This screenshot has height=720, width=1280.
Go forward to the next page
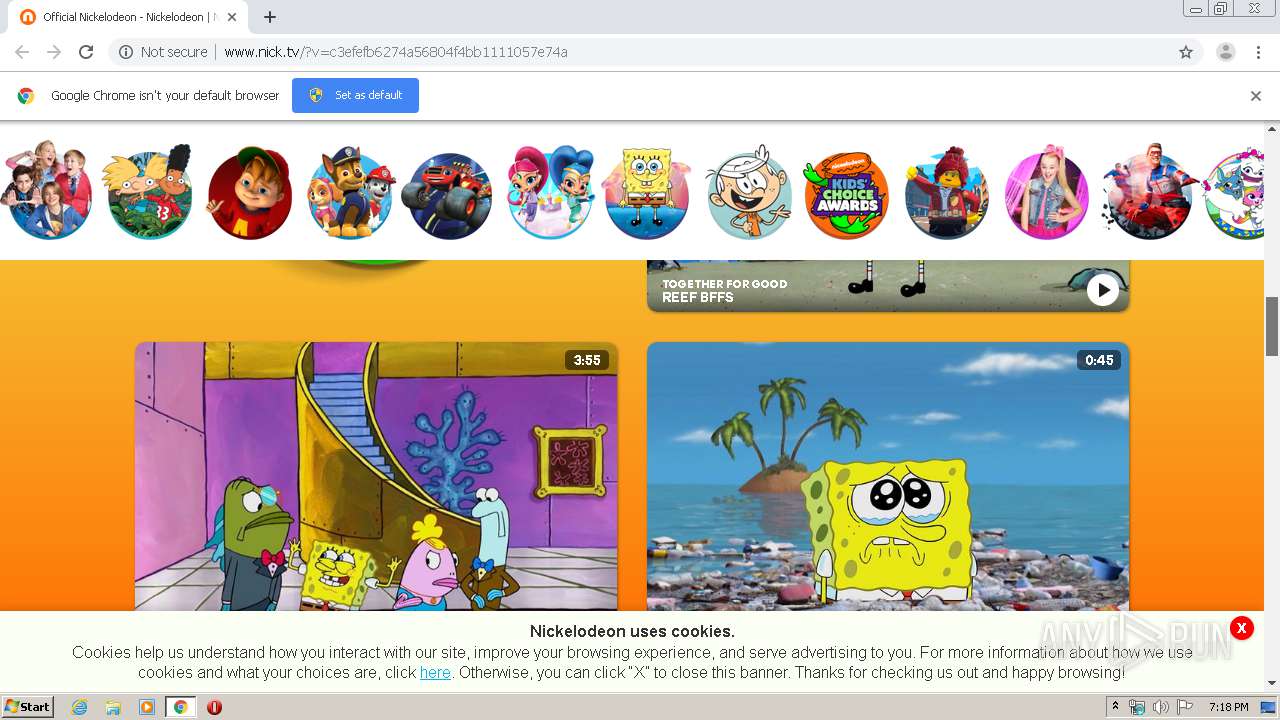54,52
